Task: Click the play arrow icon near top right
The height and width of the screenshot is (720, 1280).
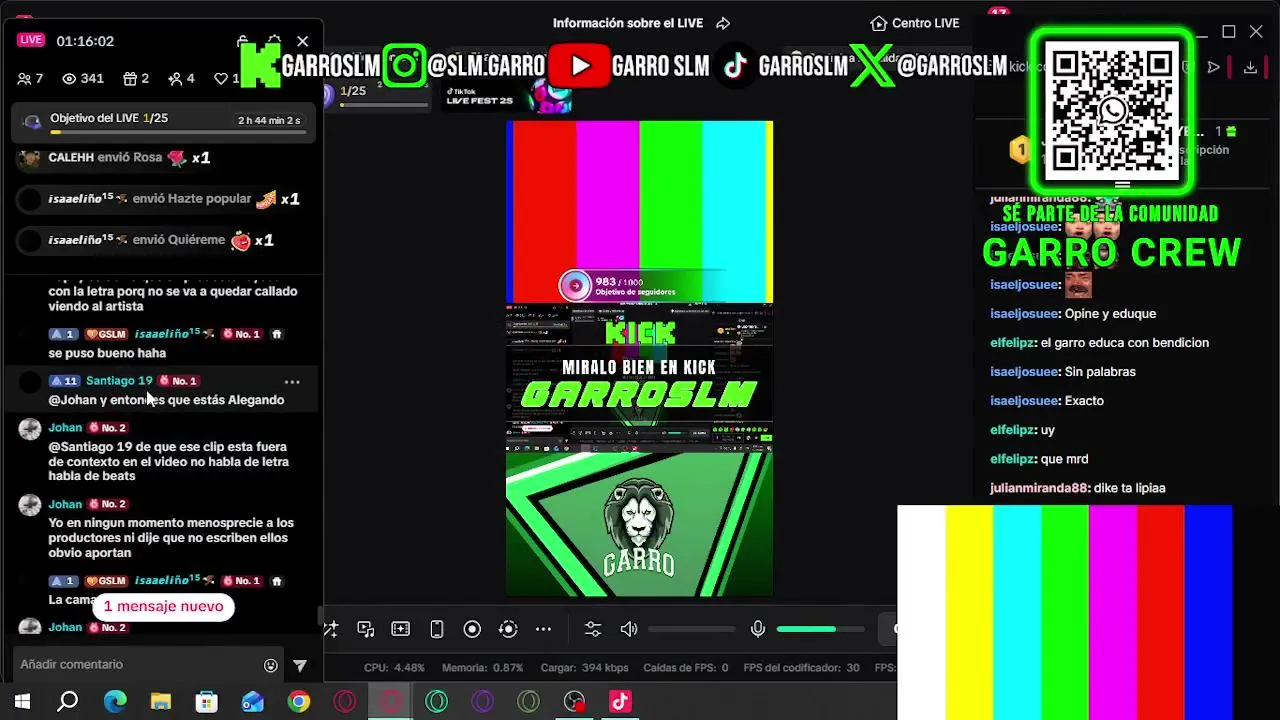Action: click(x=1214, y=67)
